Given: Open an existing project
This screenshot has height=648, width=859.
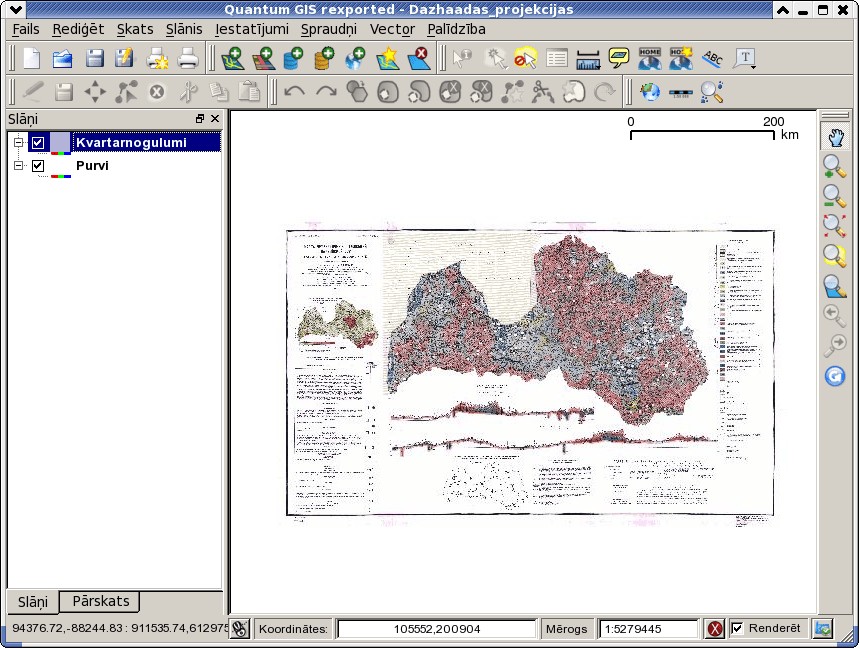Looking at the screenshot, I should pyautogui.click(x=62, y=58).
